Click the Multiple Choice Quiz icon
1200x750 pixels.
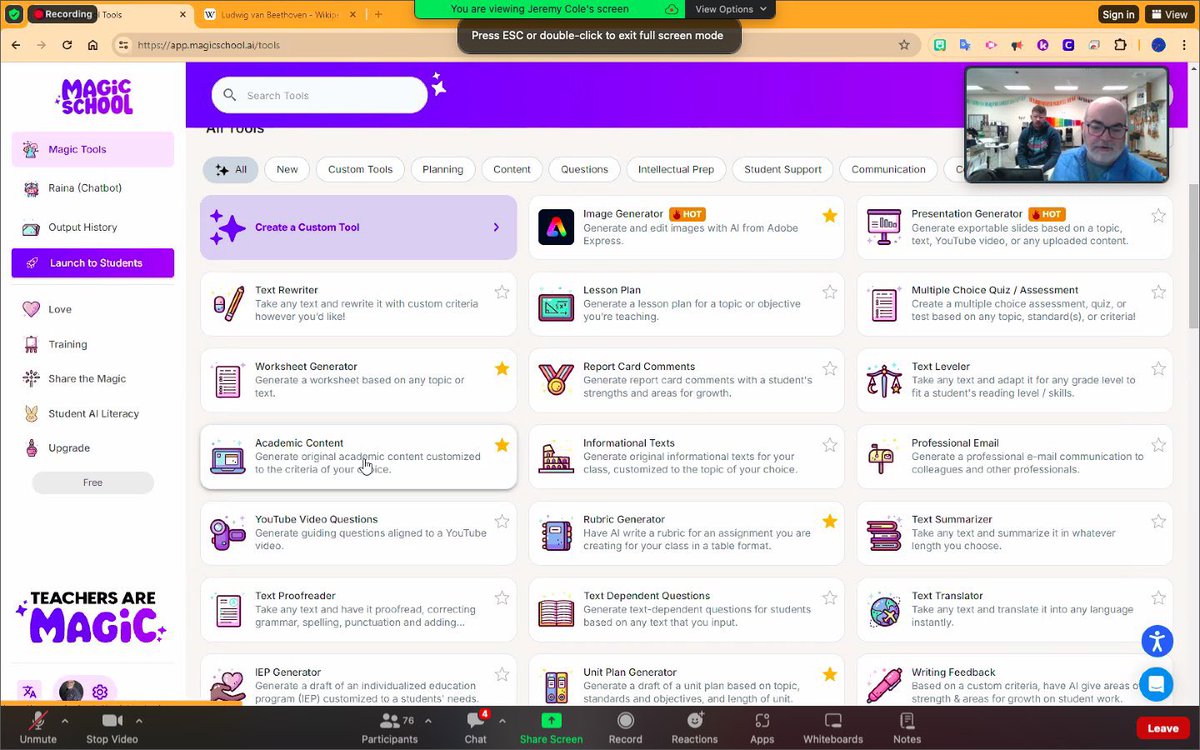tap(884, 303)
